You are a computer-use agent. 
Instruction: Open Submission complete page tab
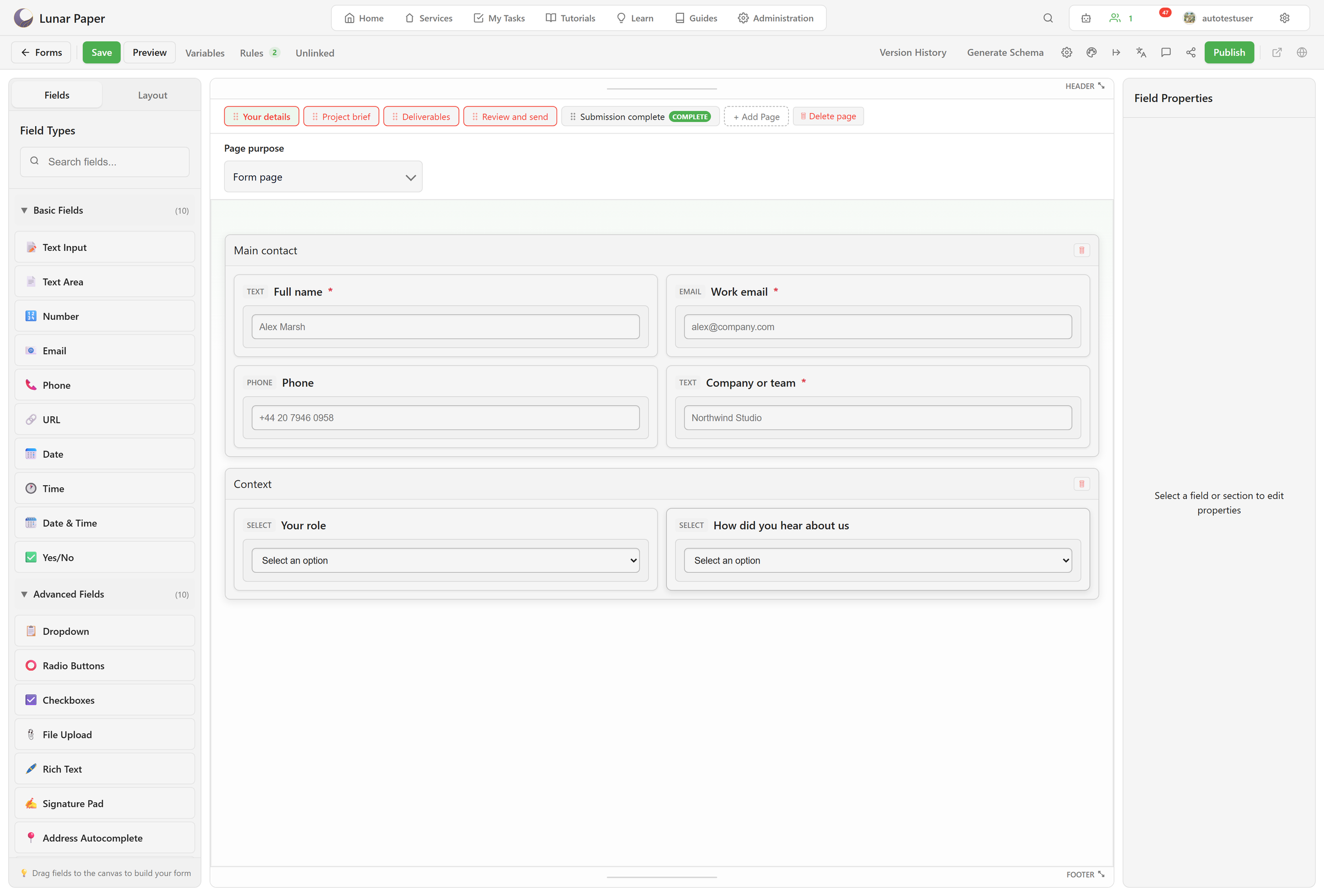pyautogui.click(x=640, y=117)
